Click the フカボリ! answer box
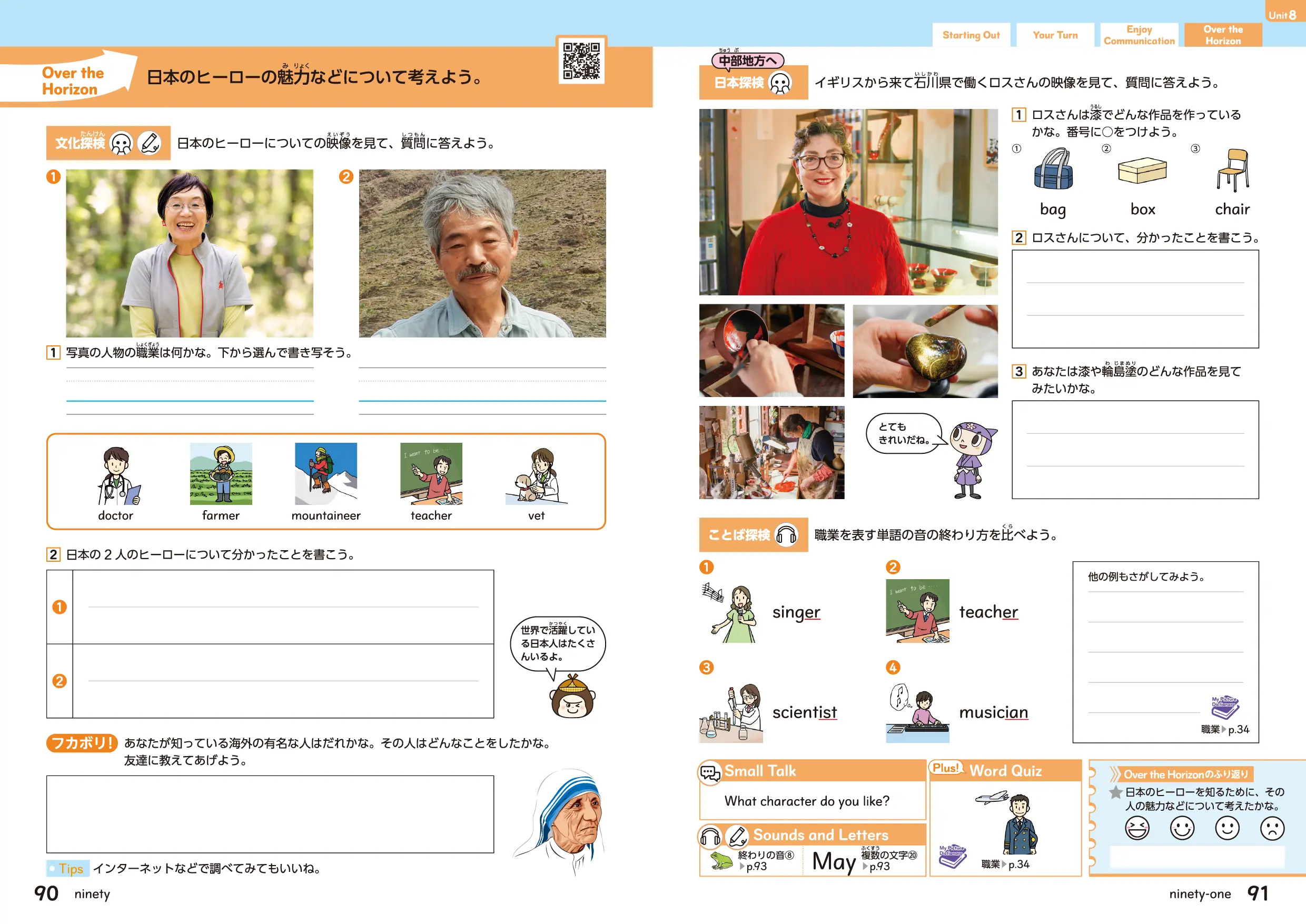 click(x=270, y=813)
